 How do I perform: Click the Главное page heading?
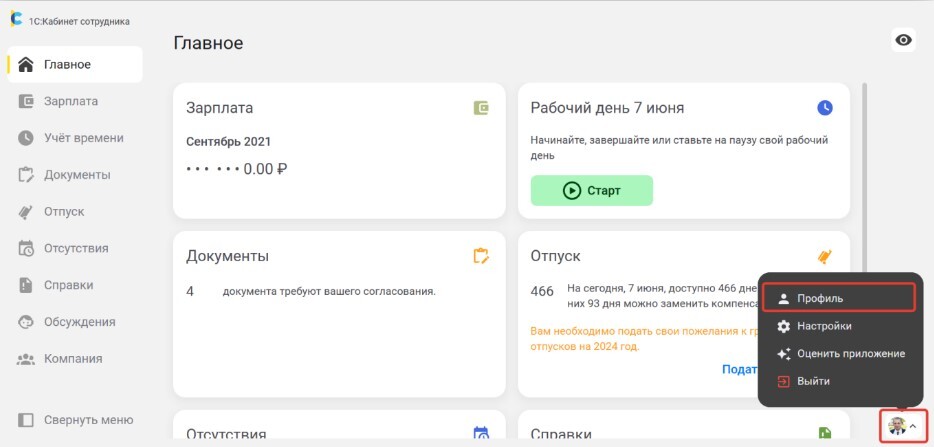pyautogui.click(x=208, y=44)
